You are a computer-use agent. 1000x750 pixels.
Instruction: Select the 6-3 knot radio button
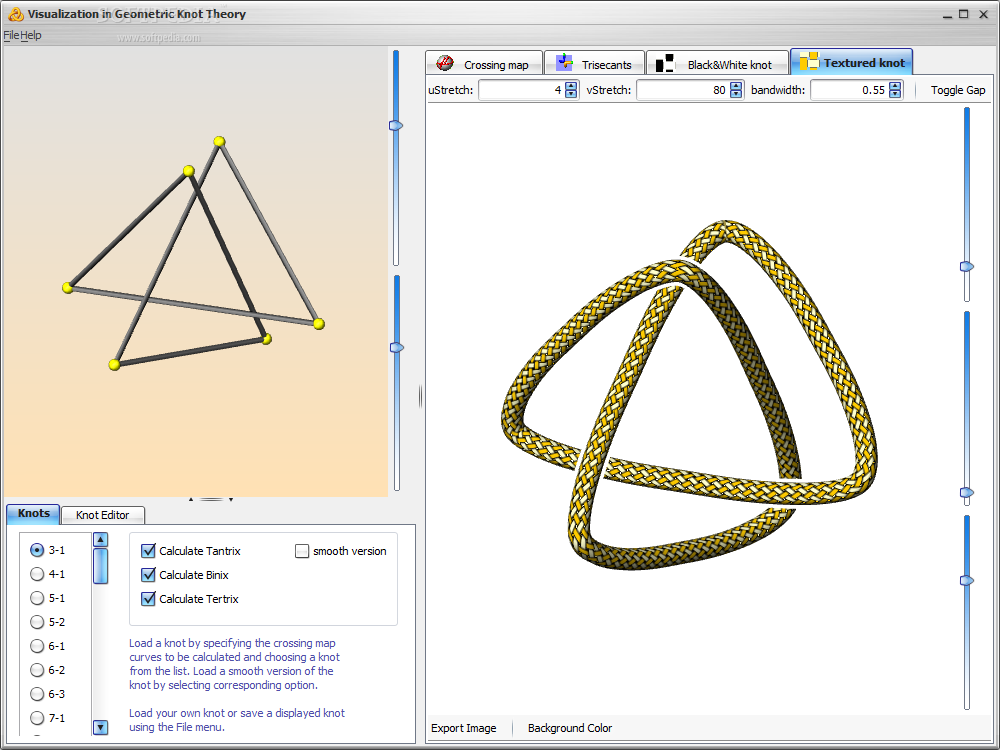[x=37, y=694]
